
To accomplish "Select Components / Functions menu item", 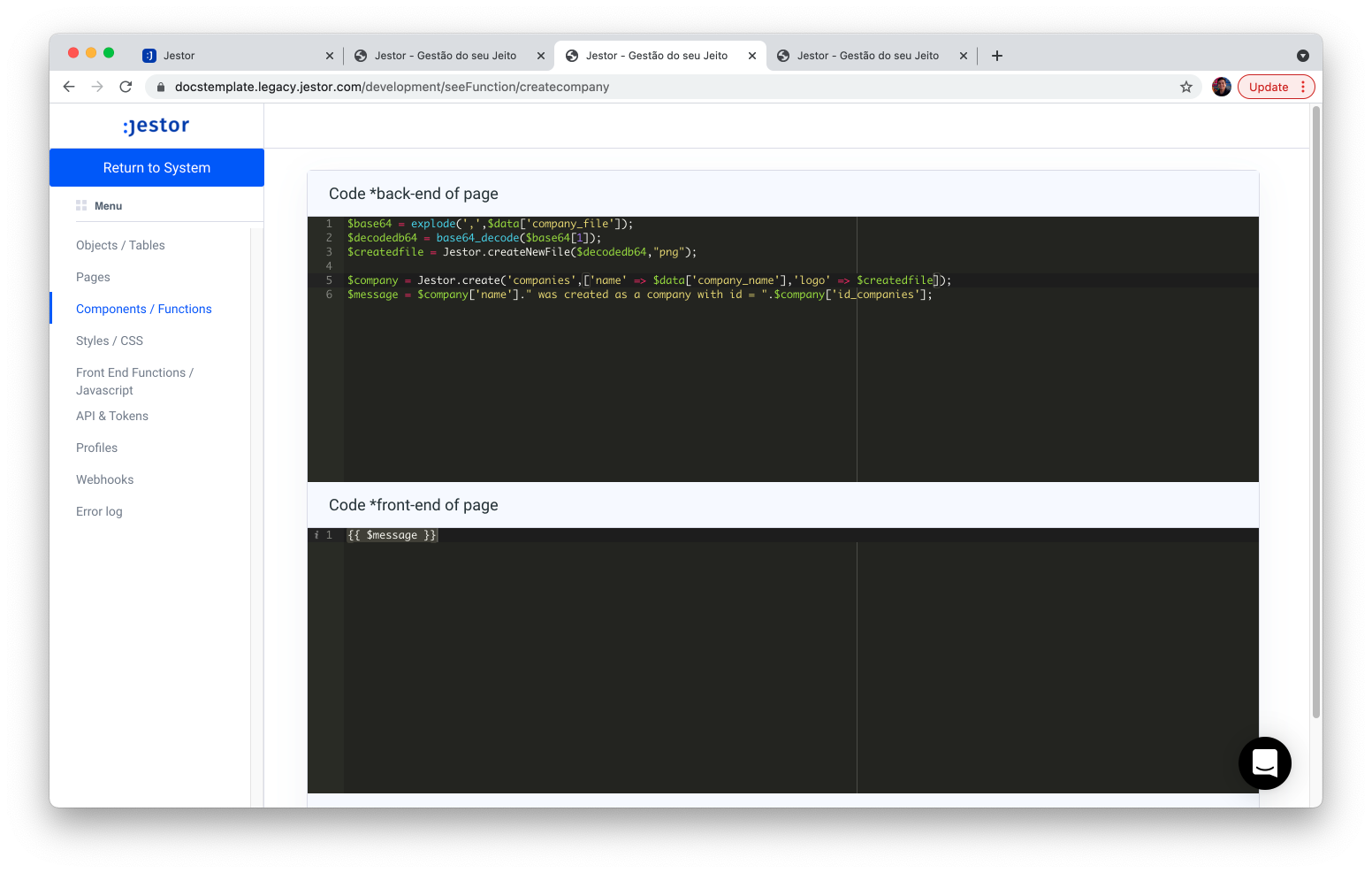I will point(144,309).
